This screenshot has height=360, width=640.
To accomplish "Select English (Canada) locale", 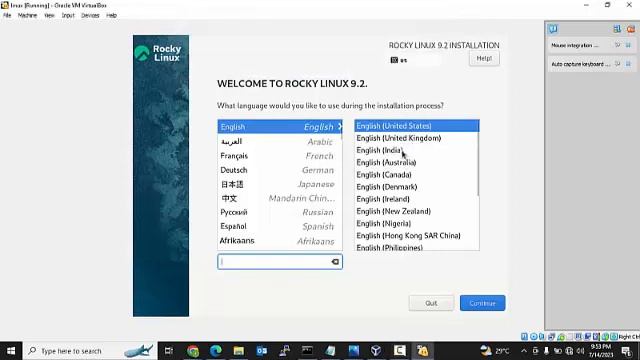I will (x=416, y=175).
